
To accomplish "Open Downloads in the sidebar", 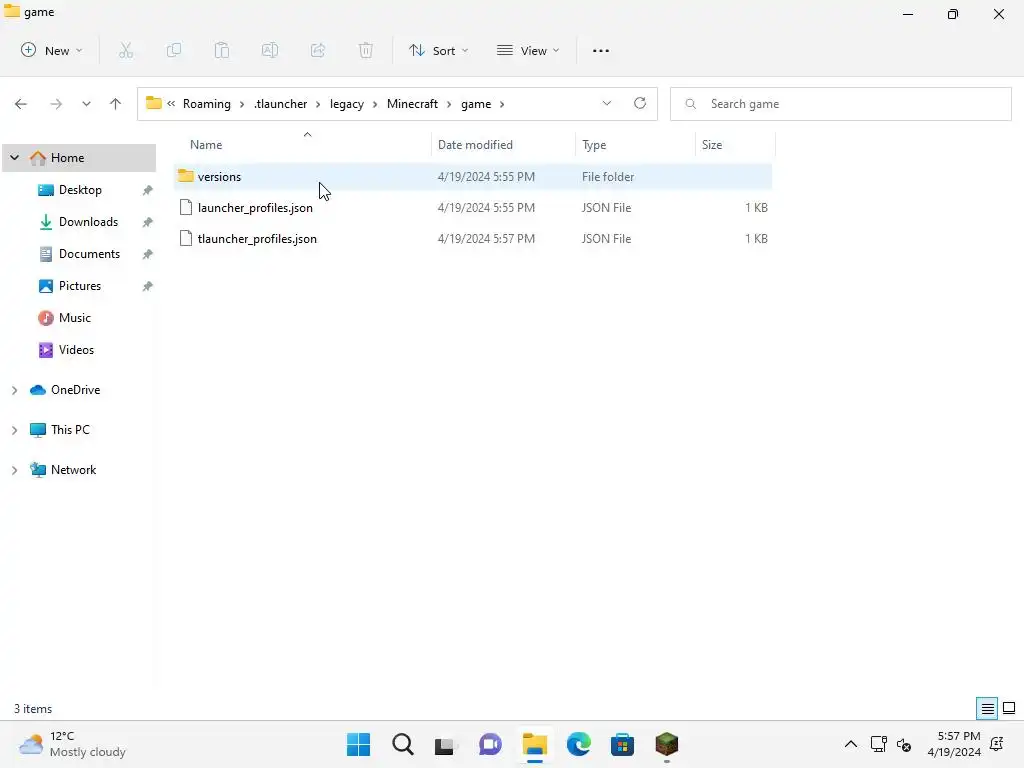I will (88, 222).
